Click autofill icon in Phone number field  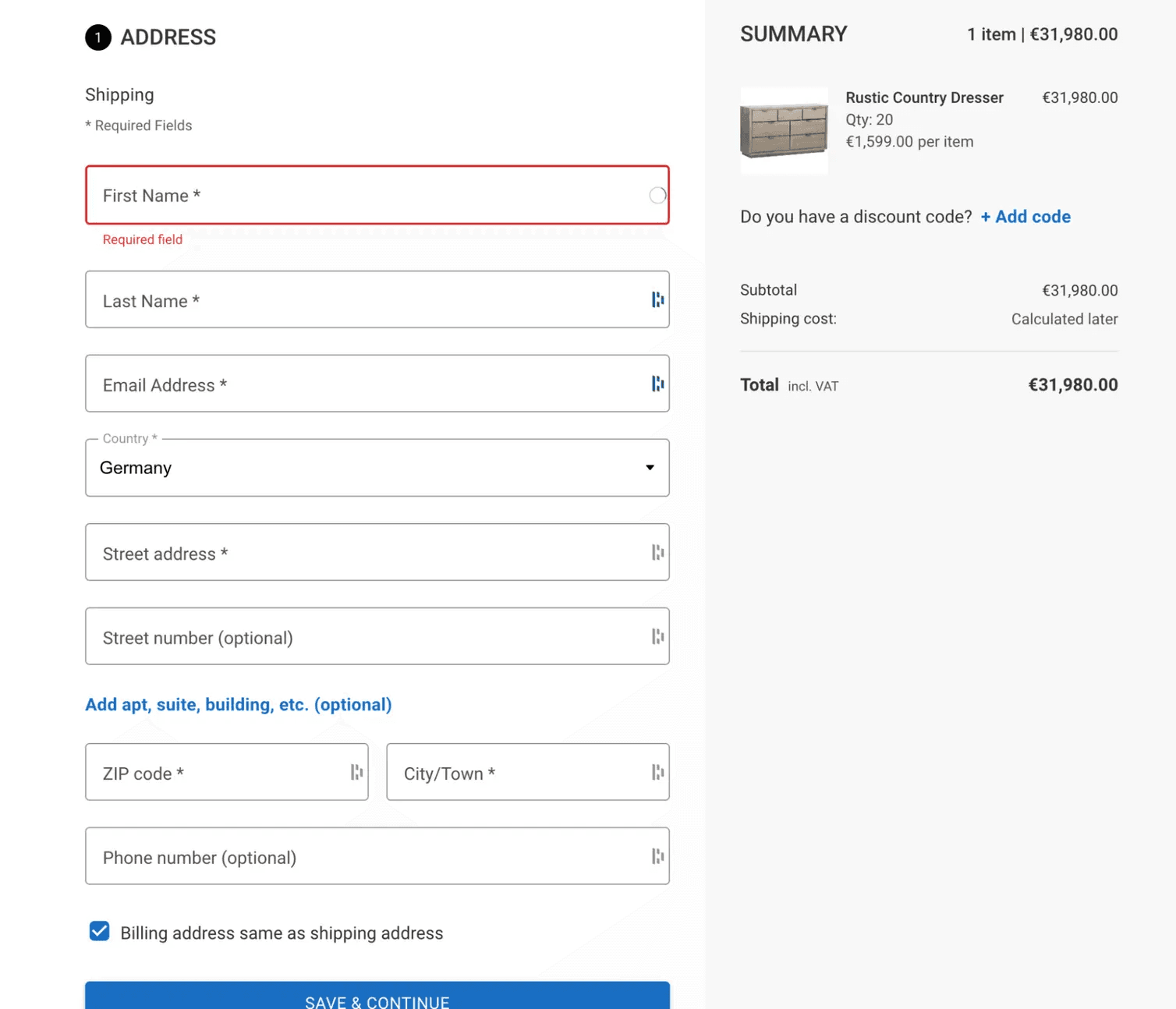pyautogui.click(x=658, y=855)
